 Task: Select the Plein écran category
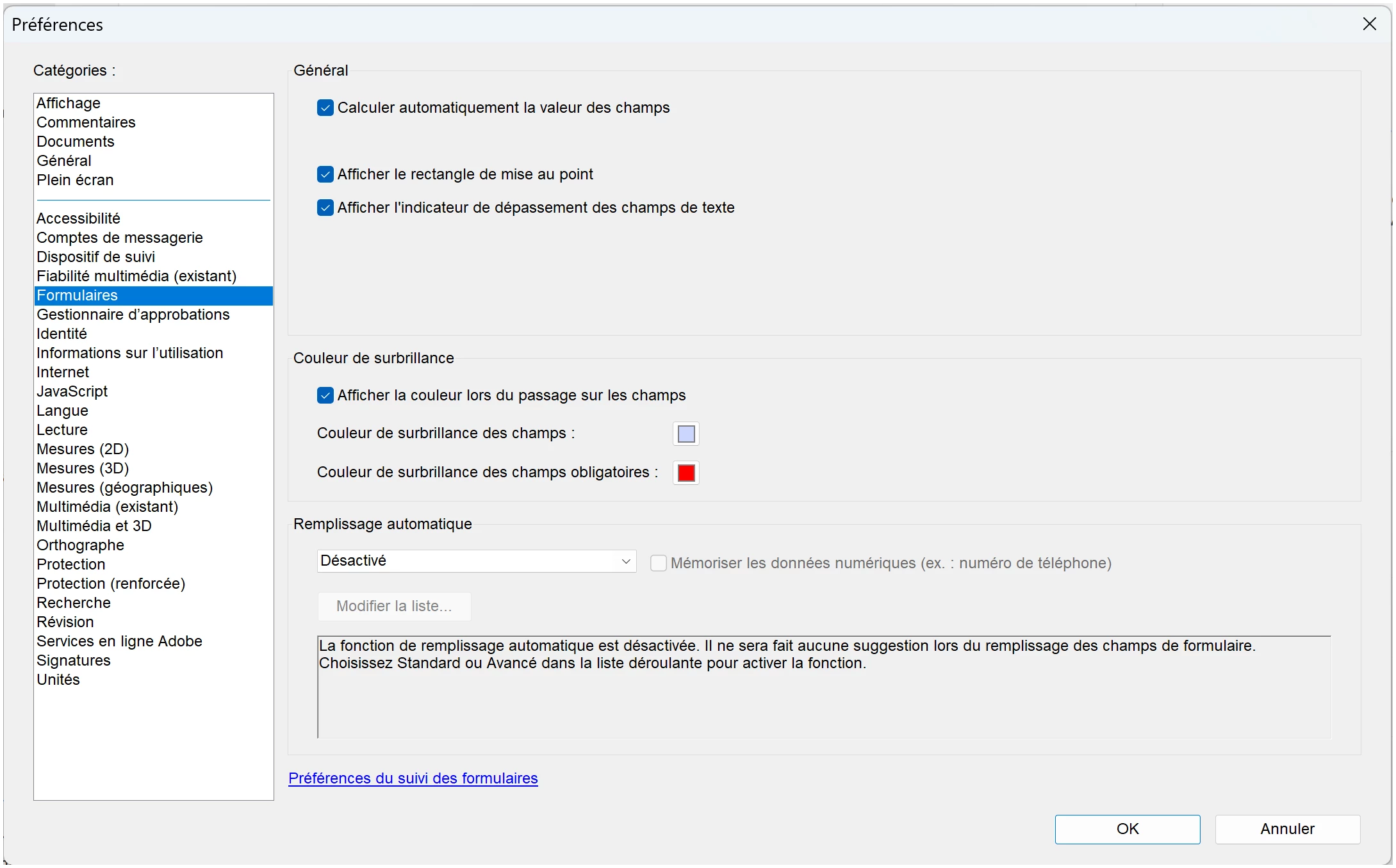point(75,180)
